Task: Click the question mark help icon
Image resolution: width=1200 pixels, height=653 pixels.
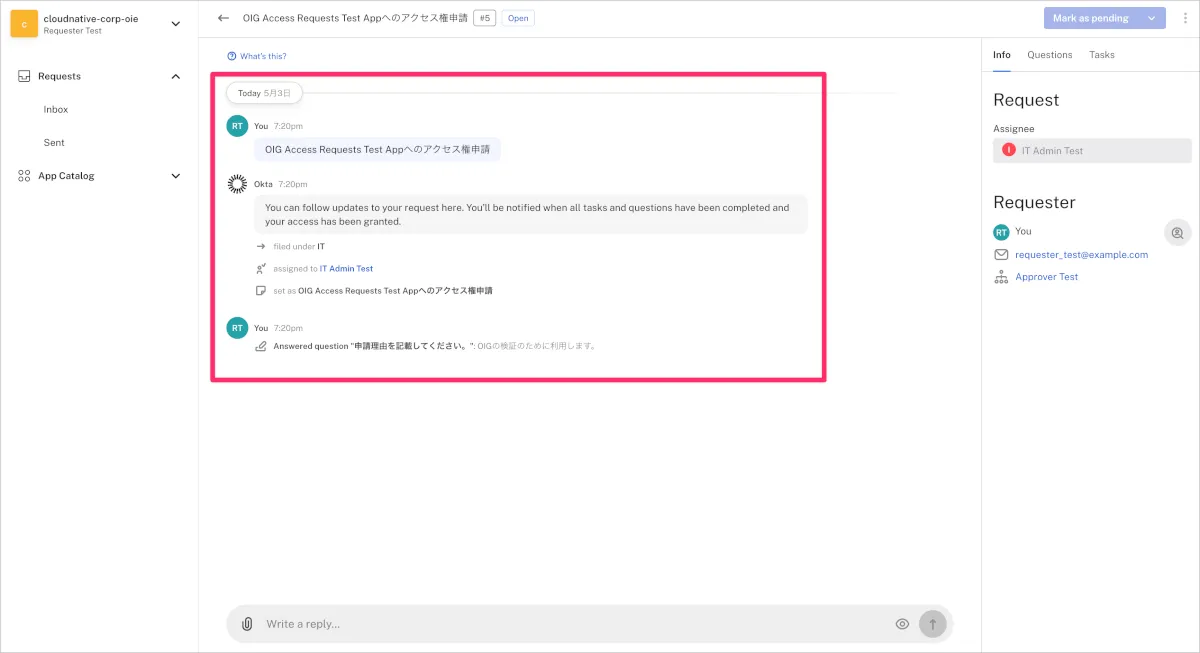Action: [232, 57]
